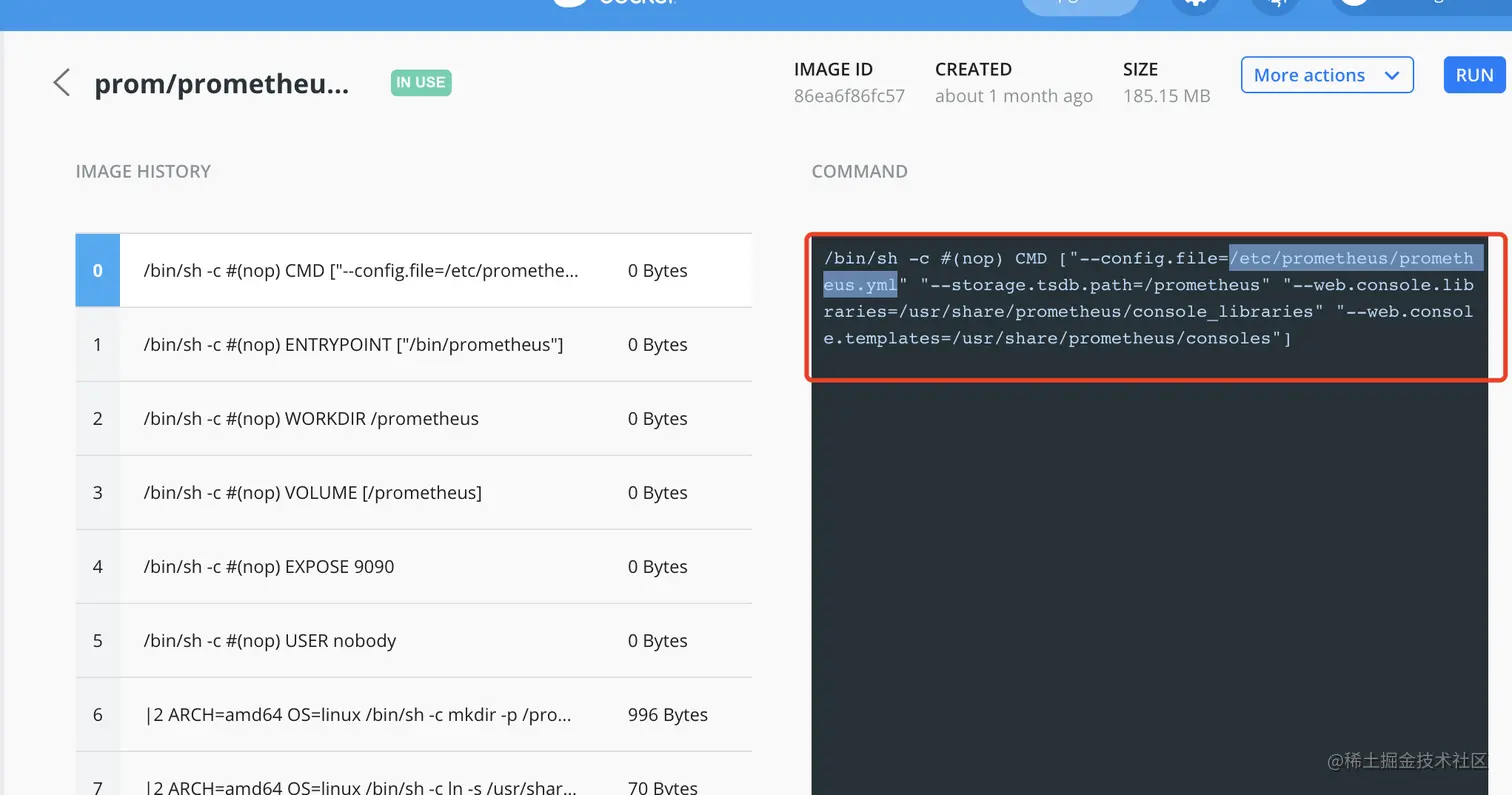The image size is (1512, 795).
Task: Click the 70 Bytes size value
Action: pyautogui.click(x=662, y=787)
